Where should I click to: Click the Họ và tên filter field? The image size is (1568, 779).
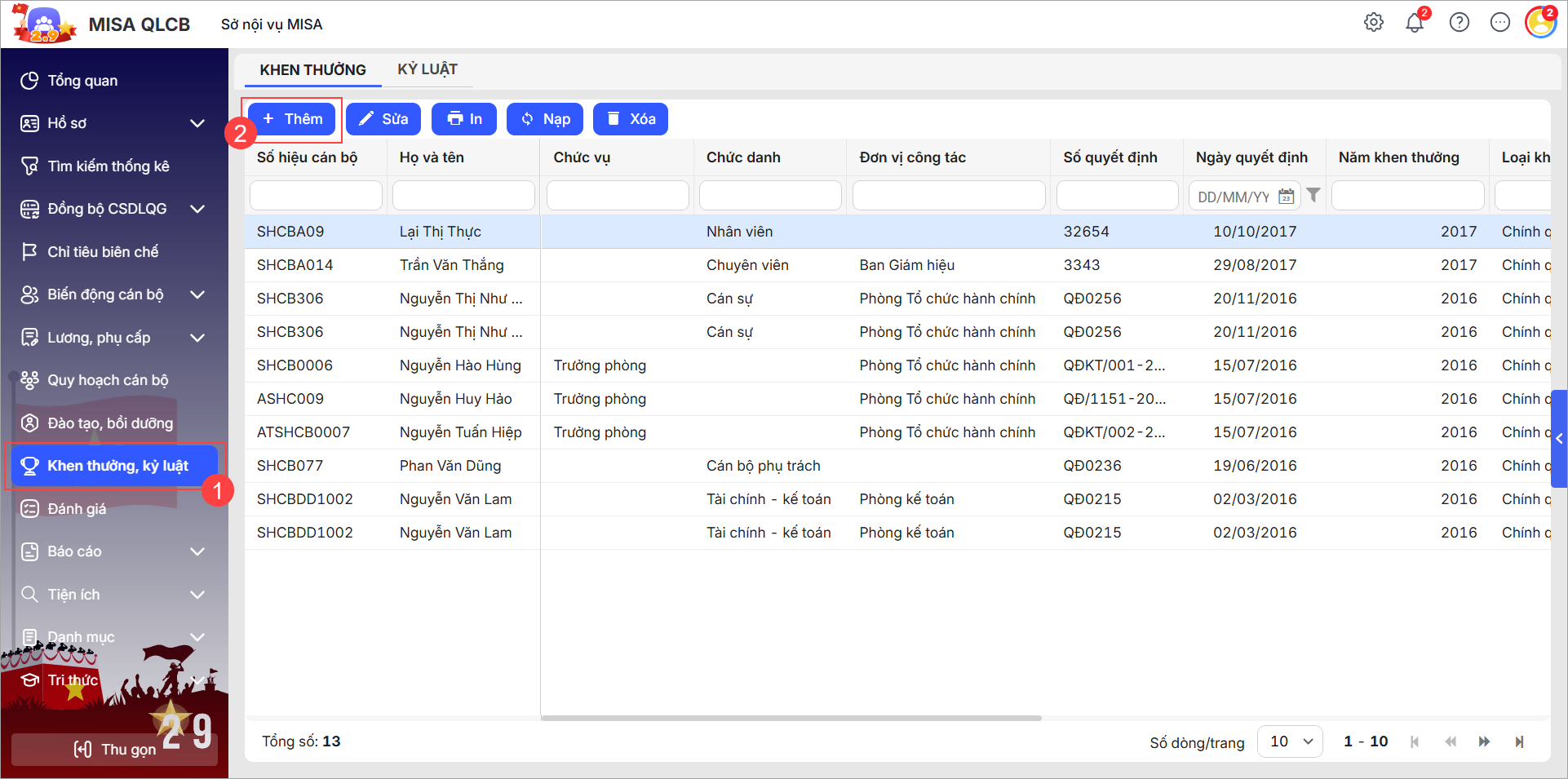463,196
